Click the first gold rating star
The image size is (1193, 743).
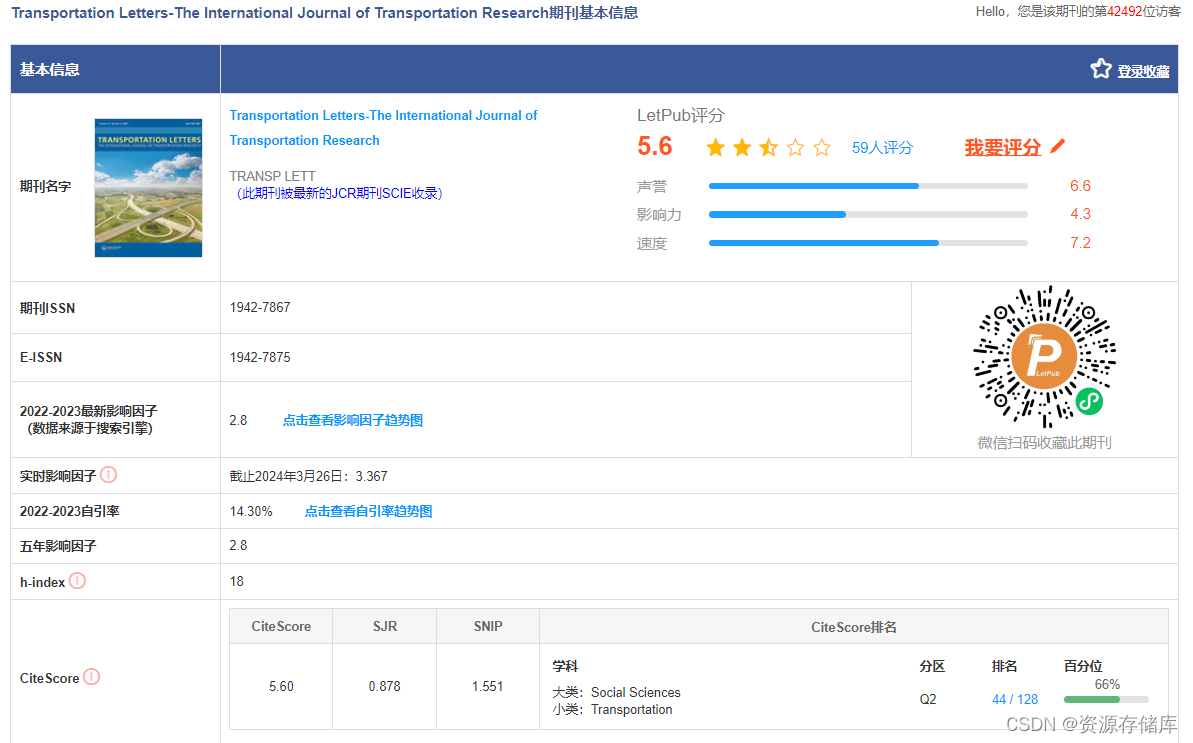(x=715, y=148)
